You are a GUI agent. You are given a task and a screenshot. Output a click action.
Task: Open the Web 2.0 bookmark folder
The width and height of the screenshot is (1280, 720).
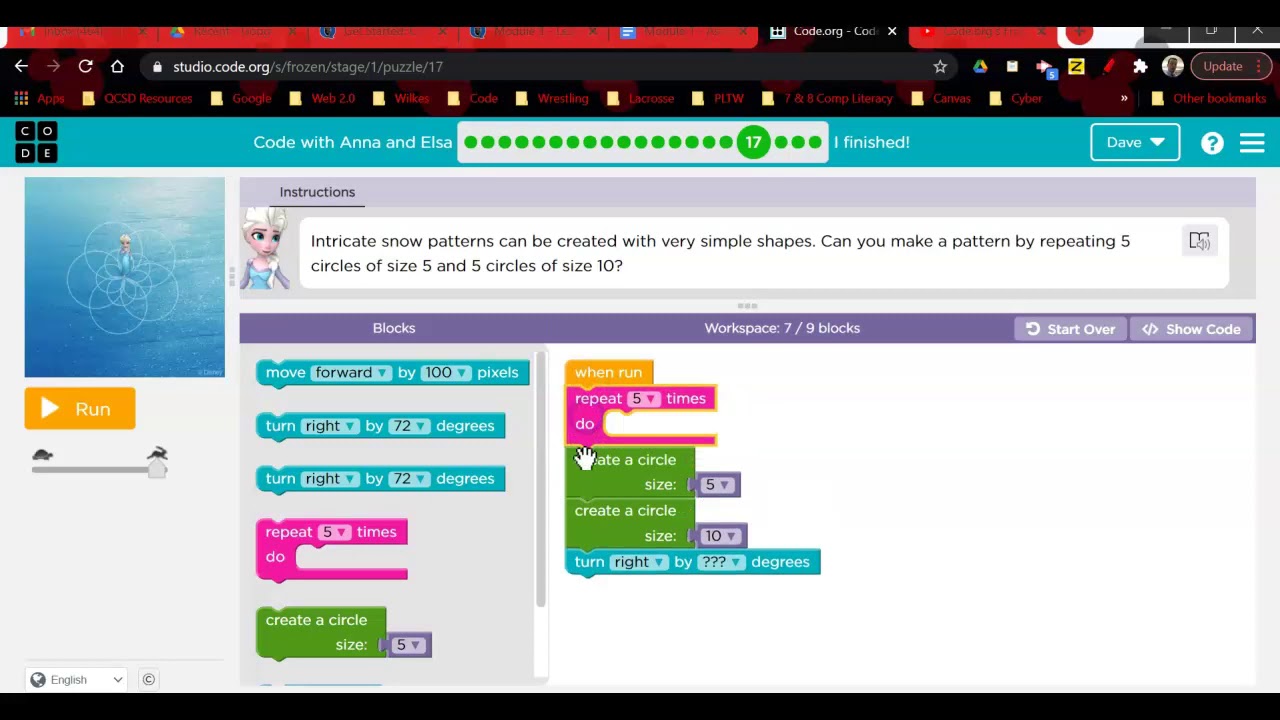pyautogui.click(x=322, y=98)
